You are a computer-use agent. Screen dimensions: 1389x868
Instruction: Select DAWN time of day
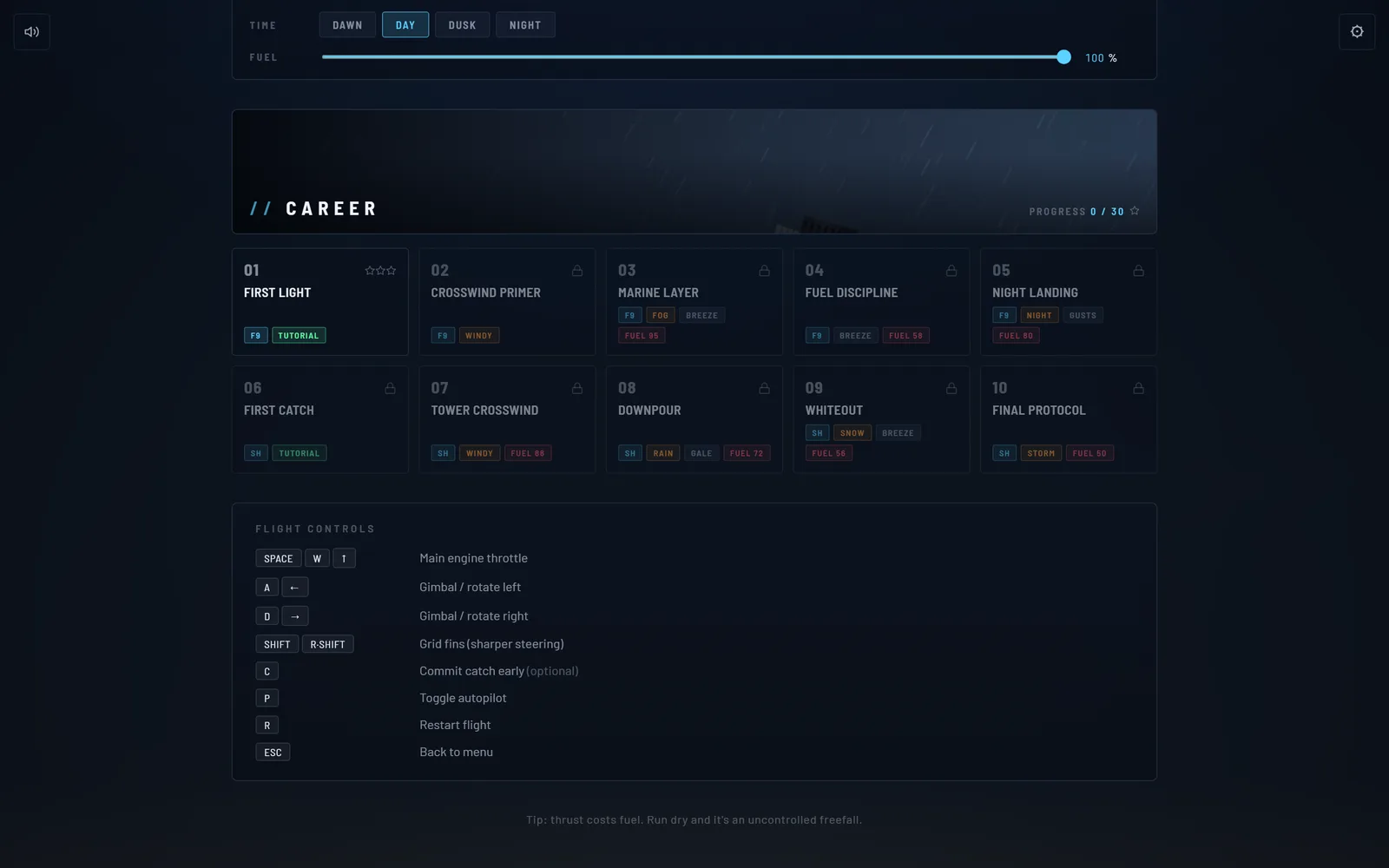coord(347,25)
